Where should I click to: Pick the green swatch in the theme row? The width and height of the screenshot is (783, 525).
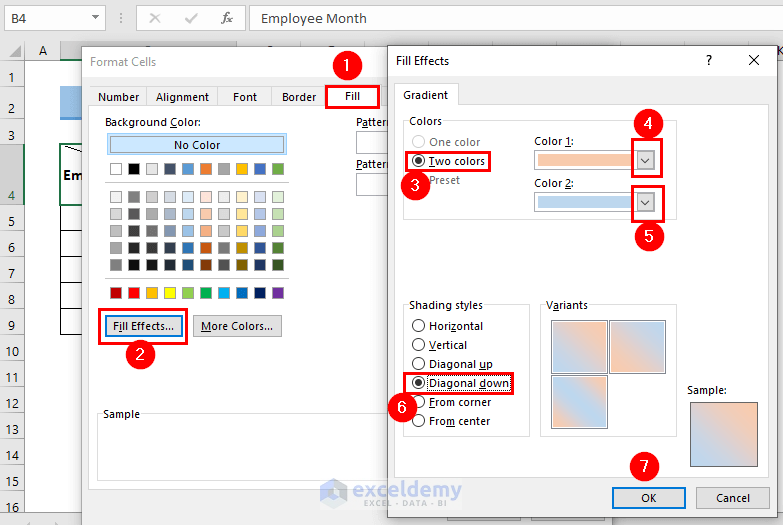tap(278, 169)
